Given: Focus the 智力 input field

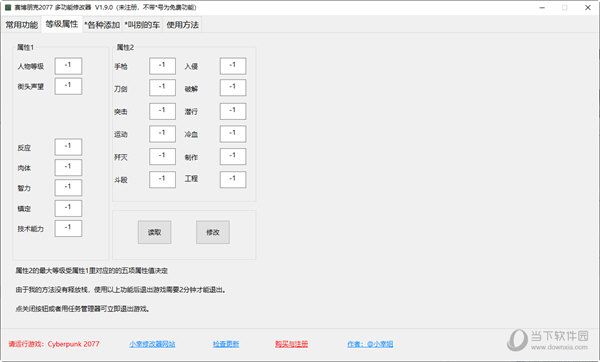Looking at the screenshot, I should (x=68, y=188).
